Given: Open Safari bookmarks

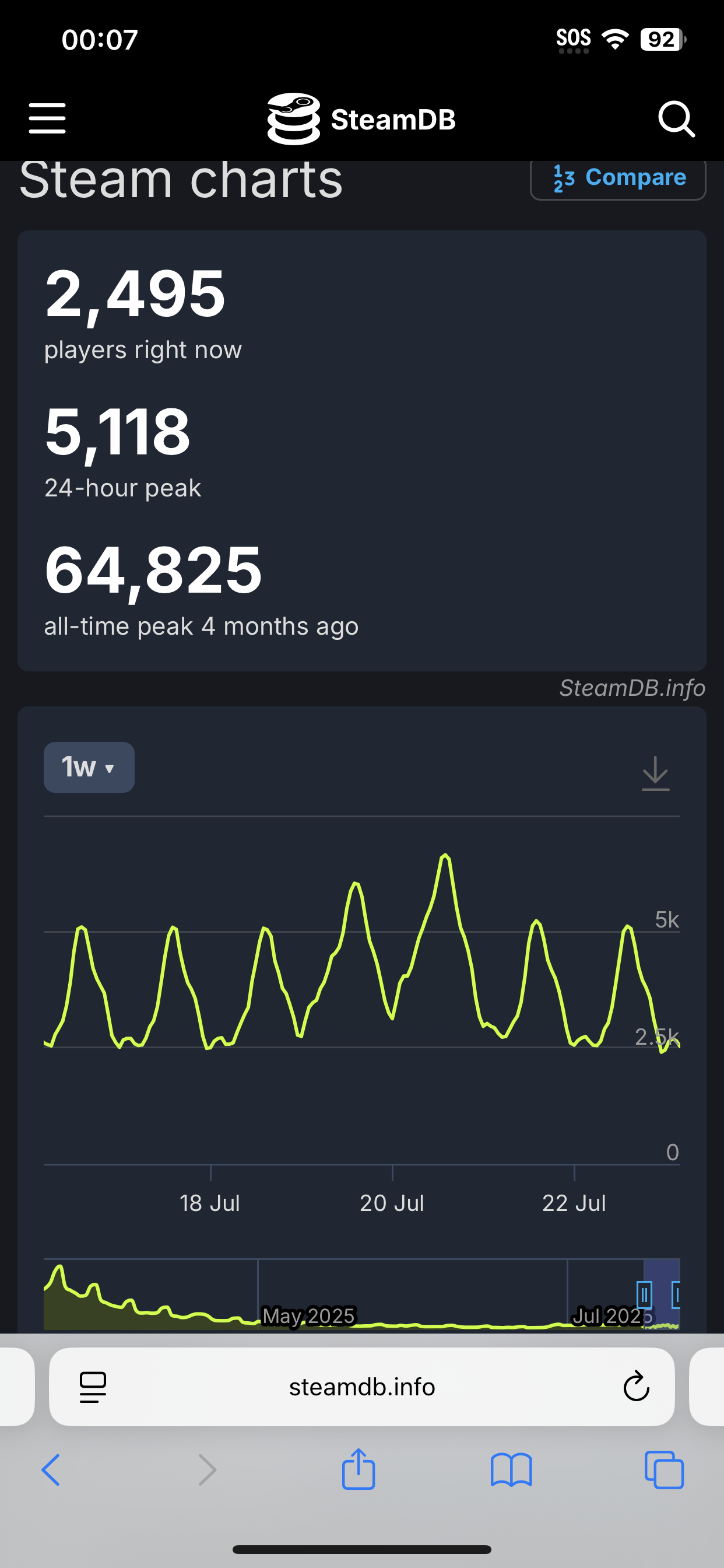Looking at the screenshot, I should coord(511,1470).
